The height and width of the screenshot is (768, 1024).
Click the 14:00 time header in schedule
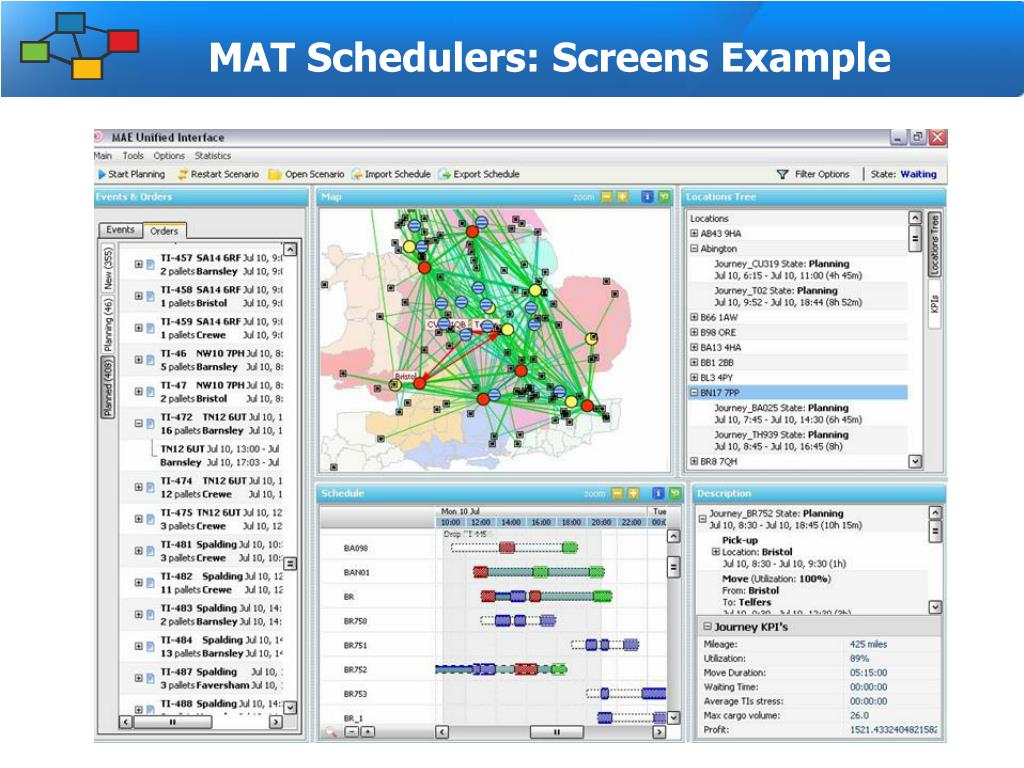click(x=511, y=522)
